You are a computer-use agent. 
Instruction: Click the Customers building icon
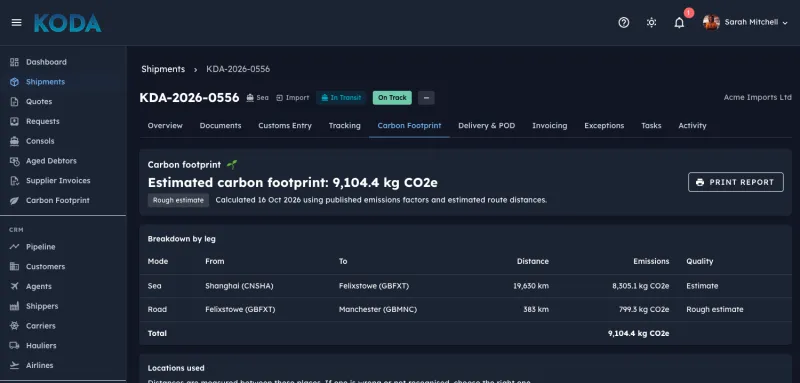pyautogui.click(x=14, y=267)
